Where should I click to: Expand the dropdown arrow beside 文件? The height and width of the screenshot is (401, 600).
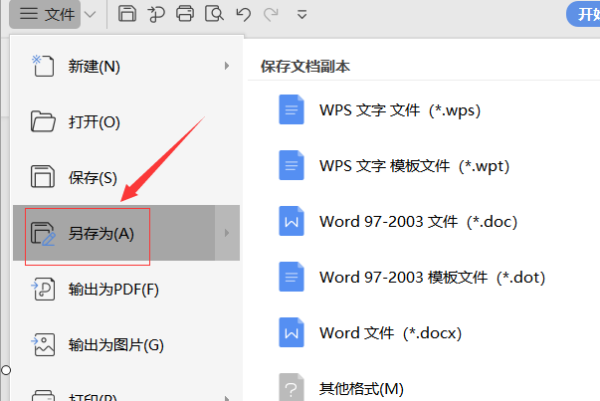91,14
